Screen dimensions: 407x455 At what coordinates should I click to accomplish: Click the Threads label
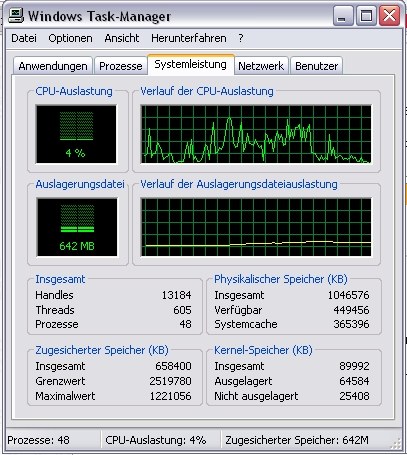(55, 310)
